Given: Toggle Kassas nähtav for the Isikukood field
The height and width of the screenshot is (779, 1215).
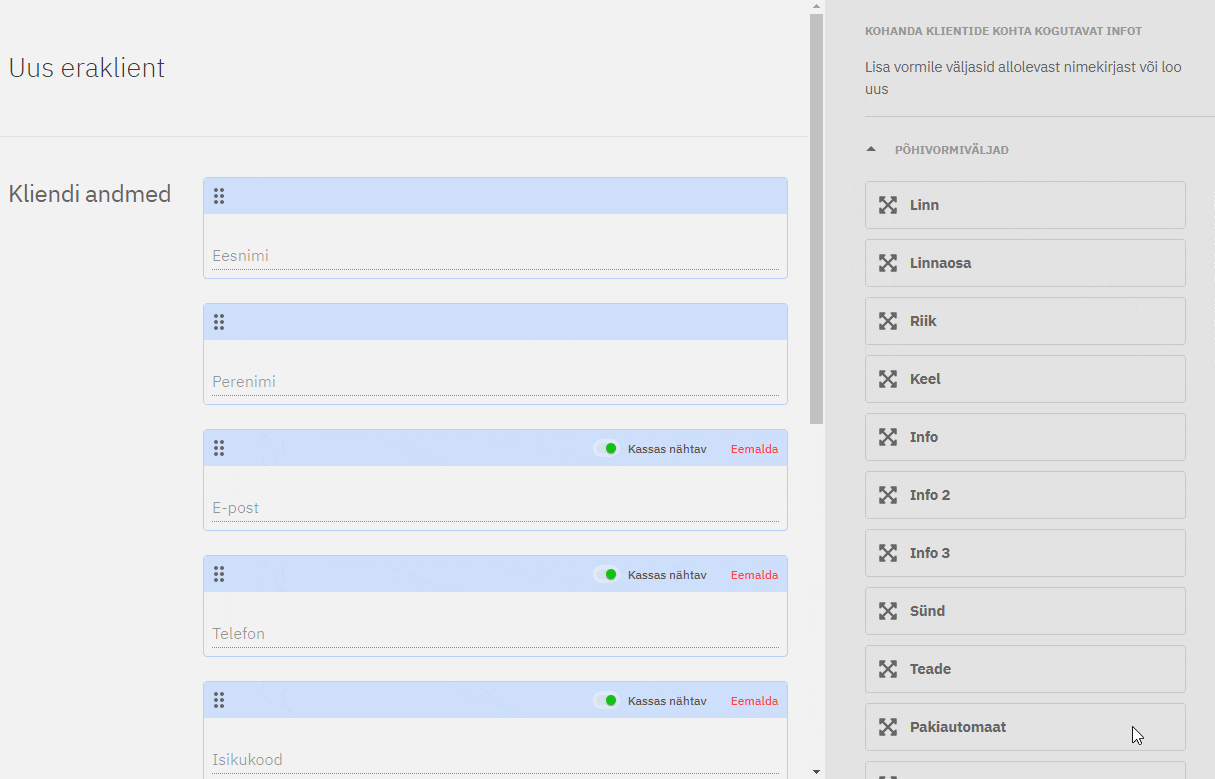Looking at the screenshot, I should coord(606,701).
